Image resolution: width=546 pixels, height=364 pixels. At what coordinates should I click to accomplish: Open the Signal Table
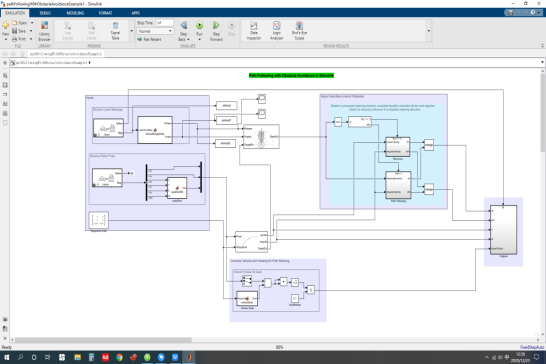(x=115, y=31)
